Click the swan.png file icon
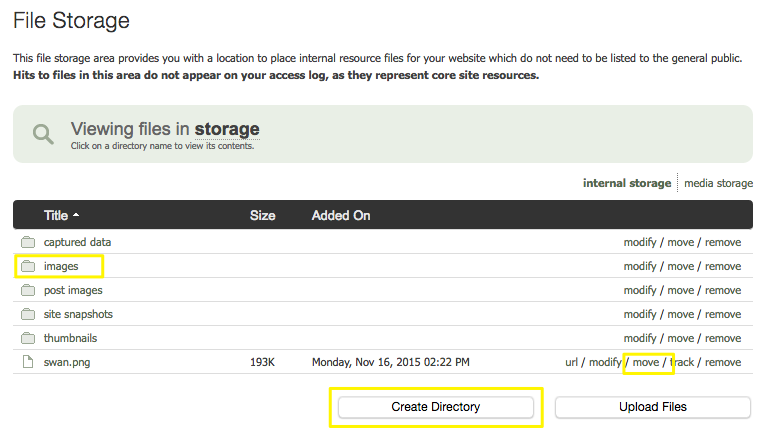The height and width of the screenshot is (433, 774). (x=28, y=362)
